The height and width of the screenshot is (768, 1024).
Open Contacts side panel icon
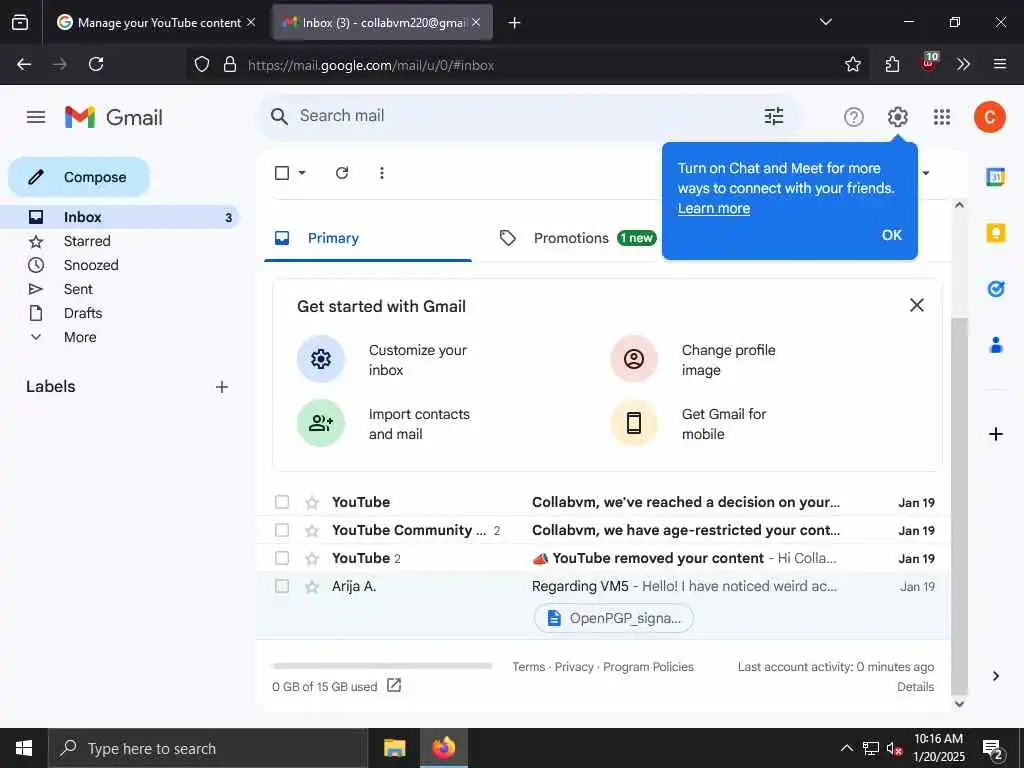995,345
